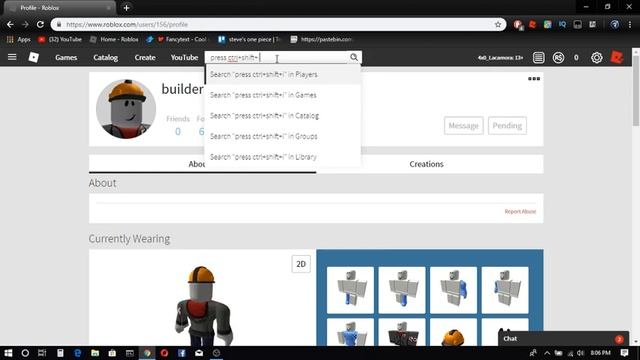The height and width of the screenshot is (360, 640).
Task: Launch Microsoft Edge from taskbar
Action: coord(78,353)
